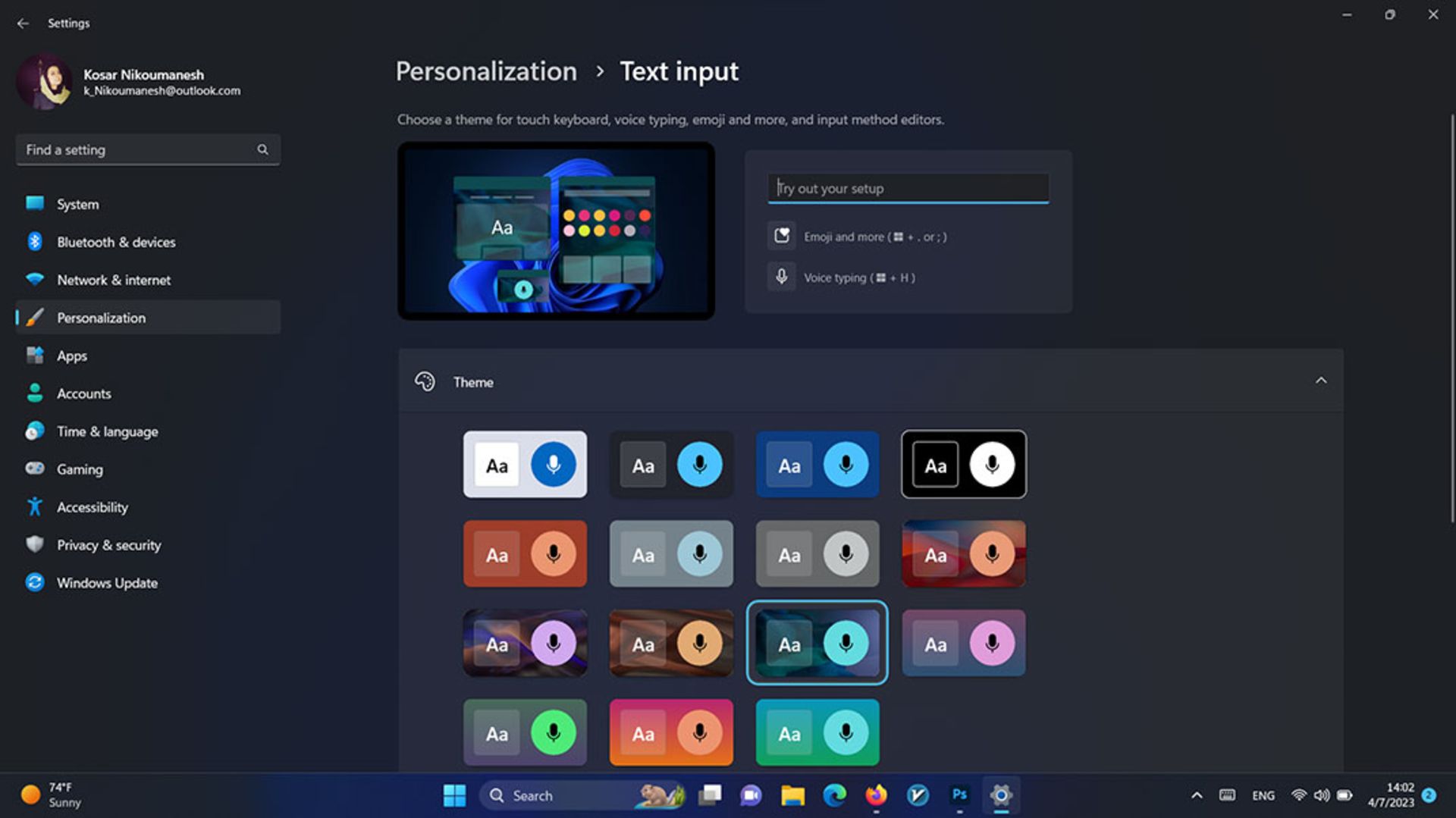Click the Emoji and more shortcut icon
Image resolution: width=1456 pixels, height=818 pixels.
[780, 236]
